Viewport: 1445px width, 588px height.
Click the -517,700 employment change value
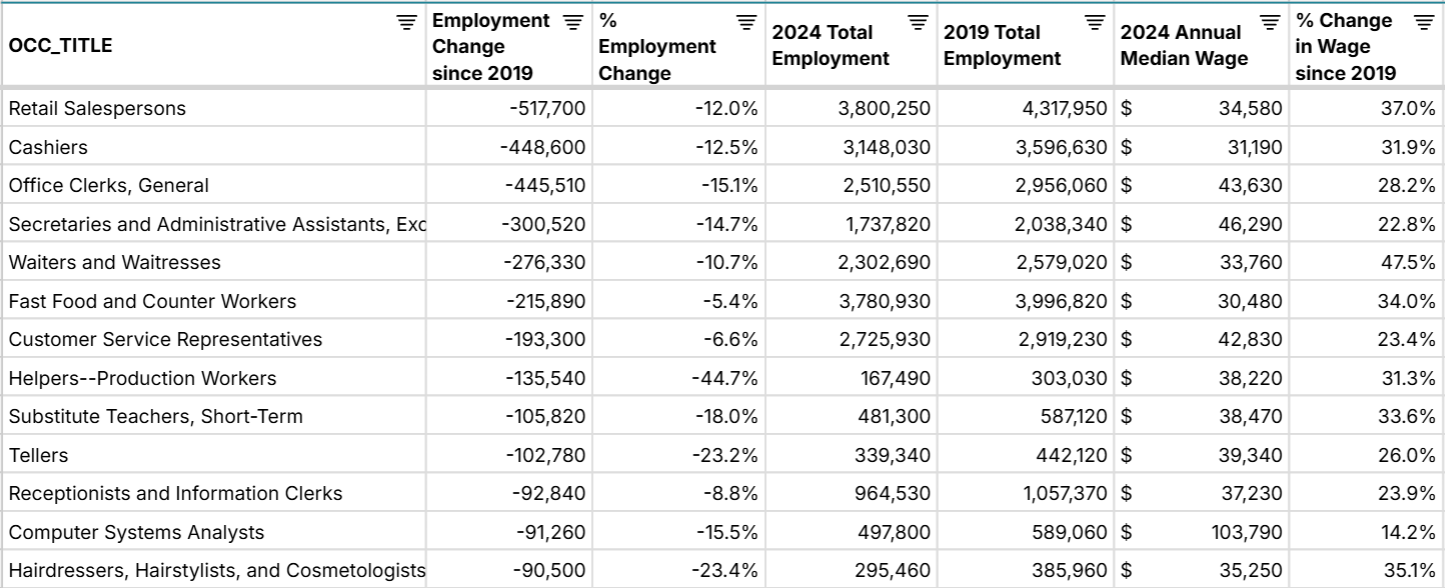549,108
